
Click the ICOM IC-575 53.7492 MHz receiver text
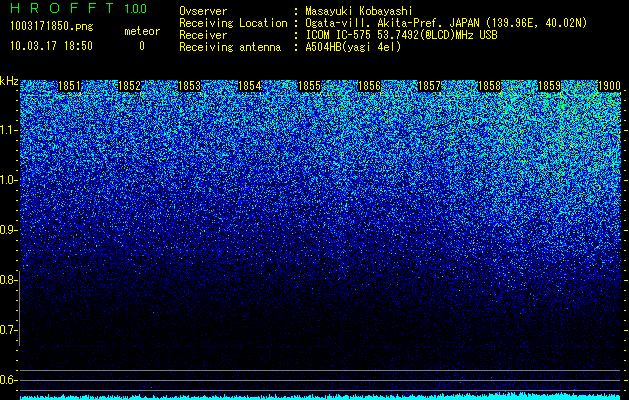[x=402, y=35]
